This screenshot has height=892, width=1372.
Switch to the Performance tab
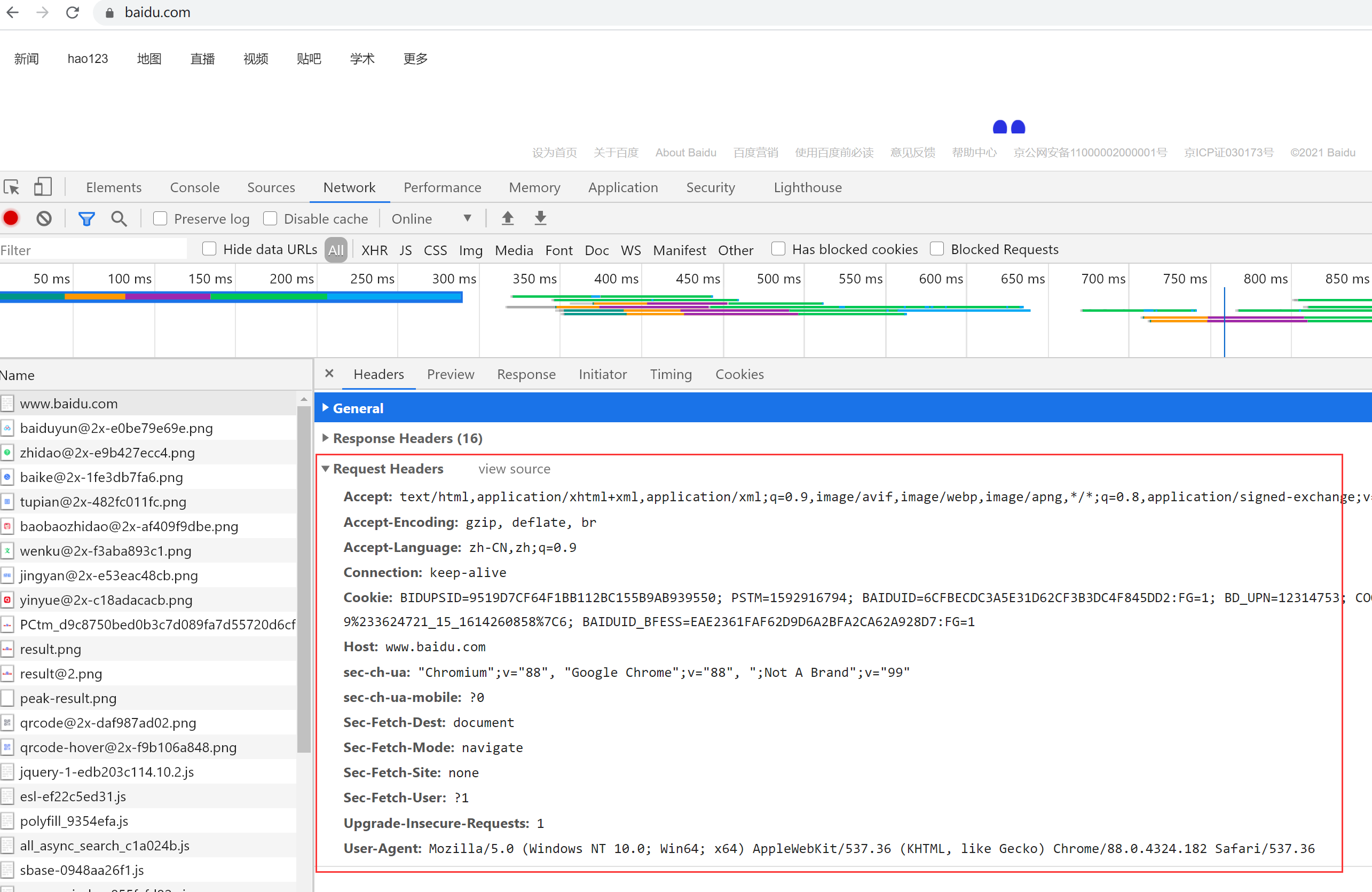tap(442, 187)
